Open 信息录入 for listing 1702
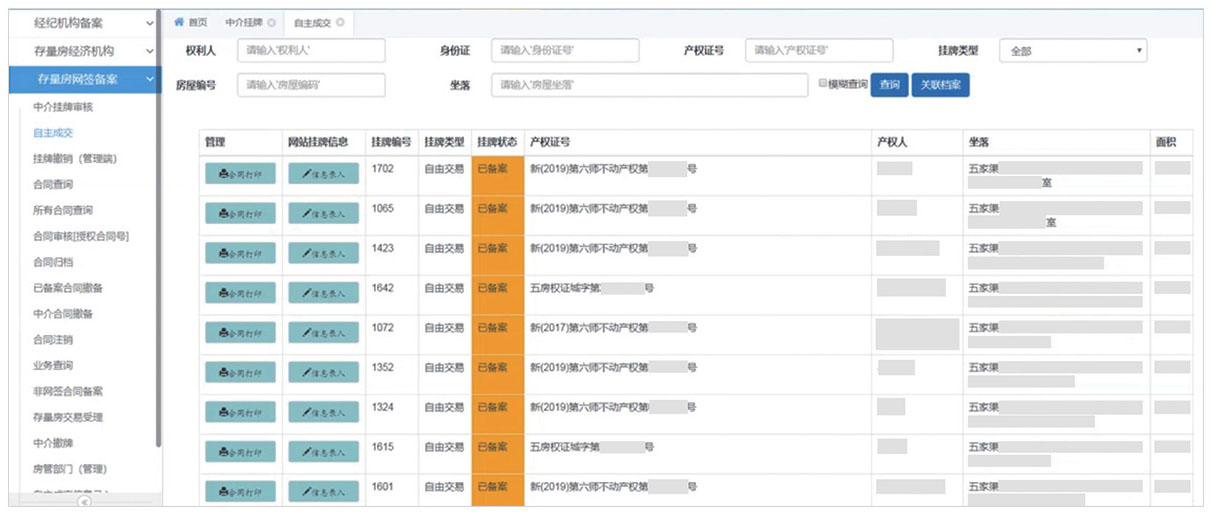 pyautogui.click(x=323, y=173)
